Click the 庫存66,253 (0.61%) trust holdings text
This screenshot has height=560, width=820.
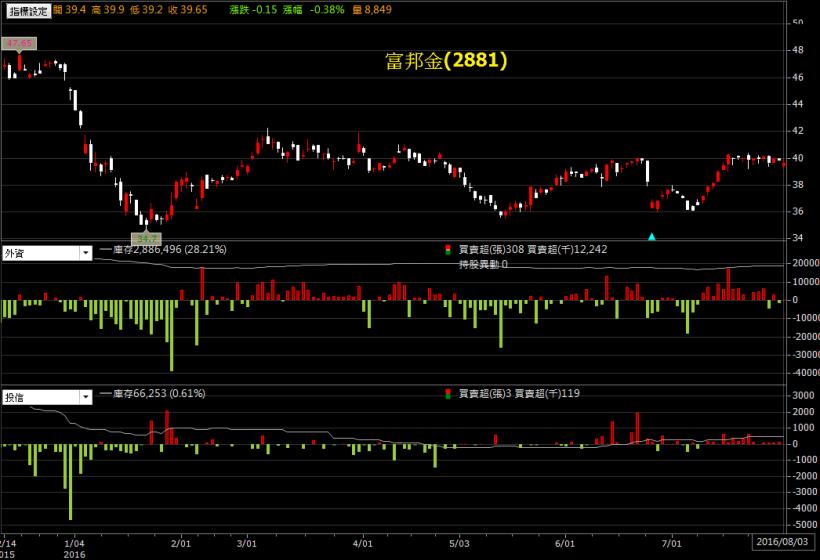click(x=158, y=393)
